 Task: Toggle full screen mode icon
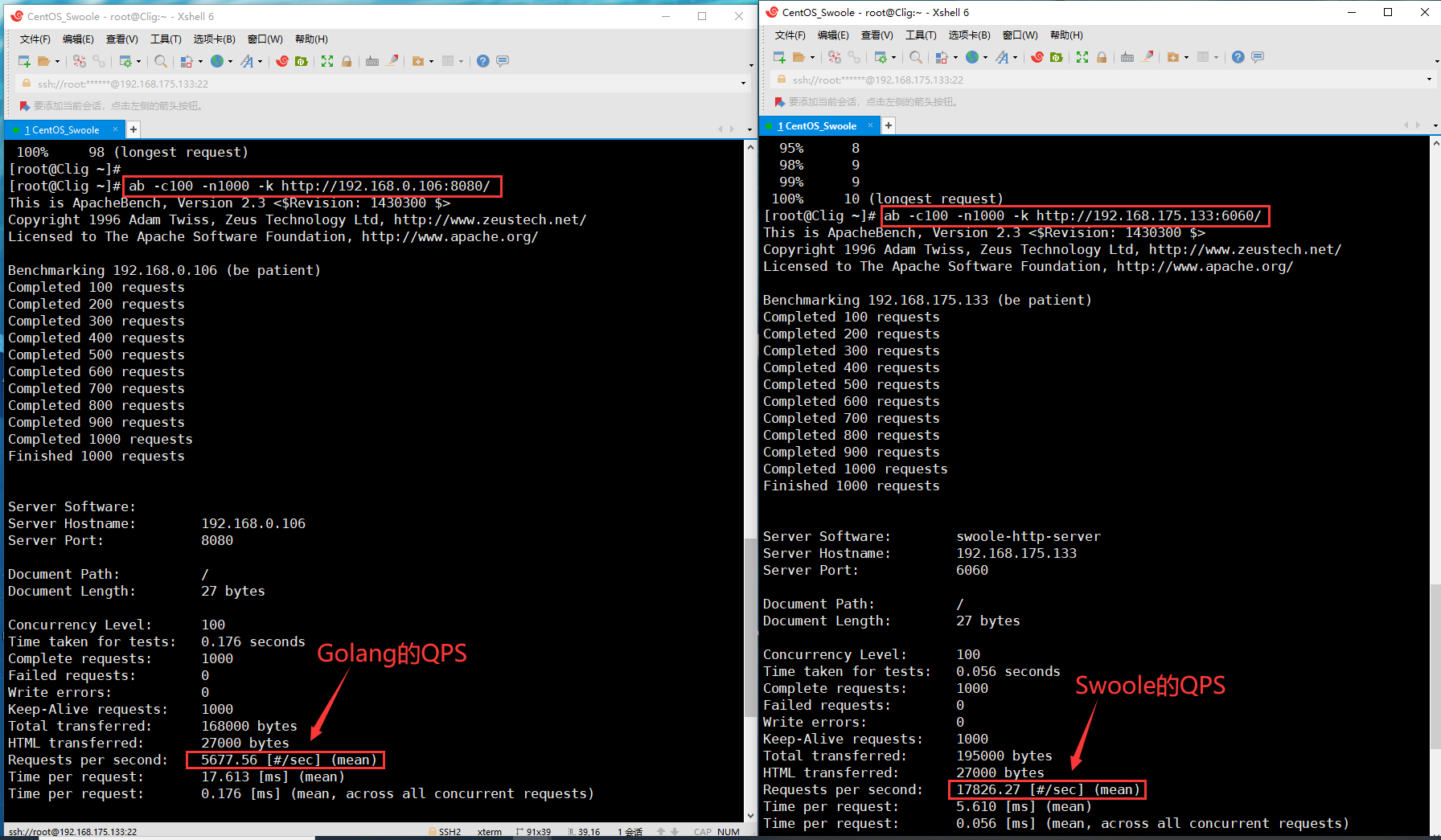[326, 61]
